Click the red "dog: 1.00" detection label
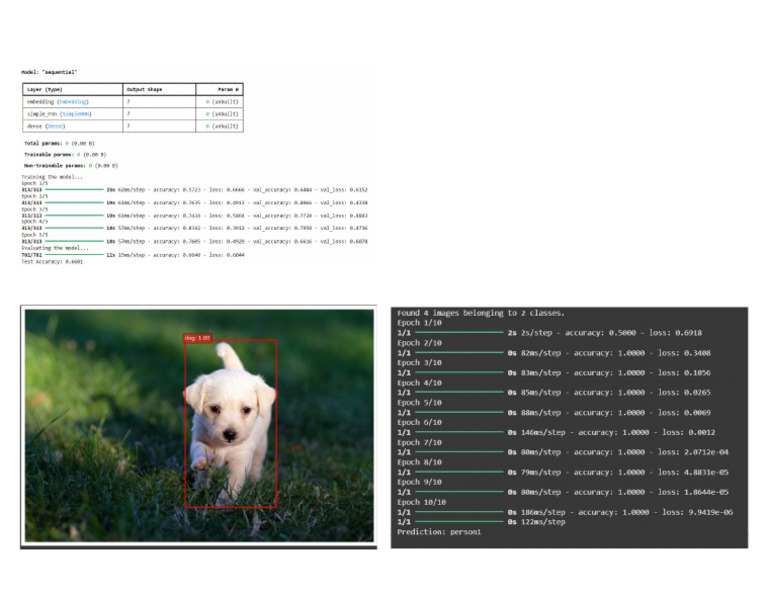The width and height of the screenshot is (768, 594). pos(197,338)
